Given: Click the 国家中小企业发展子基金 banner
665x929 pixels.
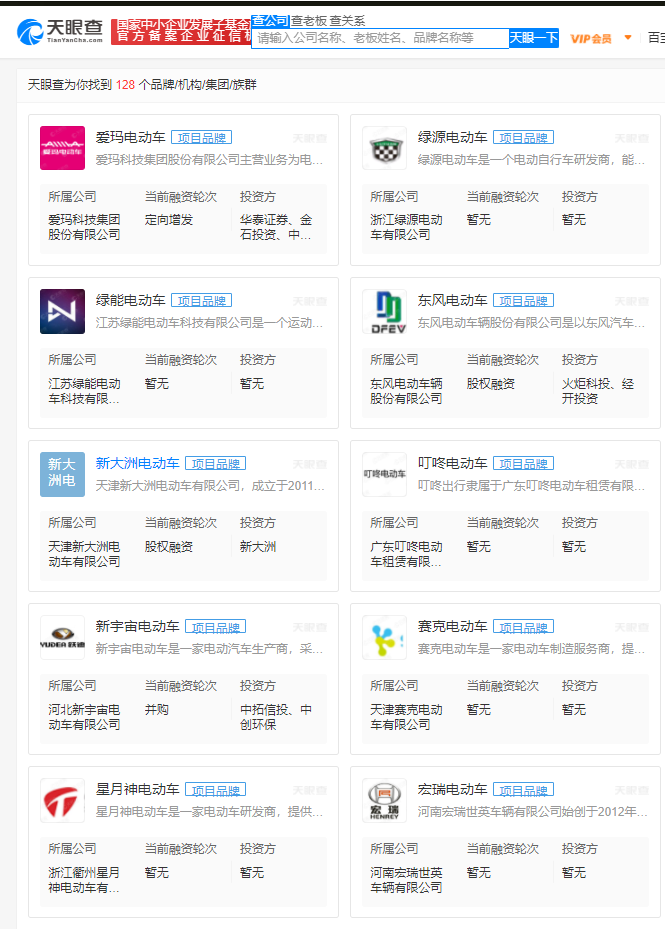Looking at the screenshot, I should click(x=181, y=31).
